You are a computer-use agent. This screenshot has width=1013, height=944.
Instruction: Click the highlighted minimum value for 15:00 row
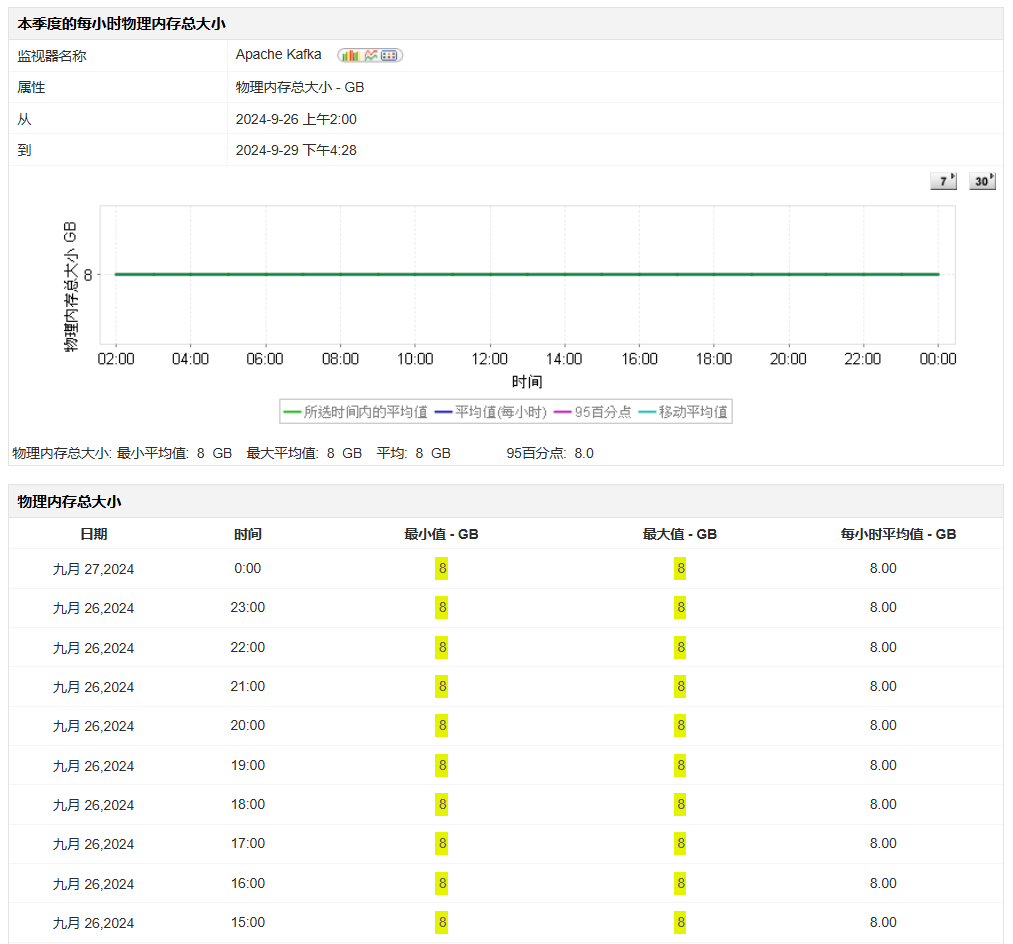point(441,923)
